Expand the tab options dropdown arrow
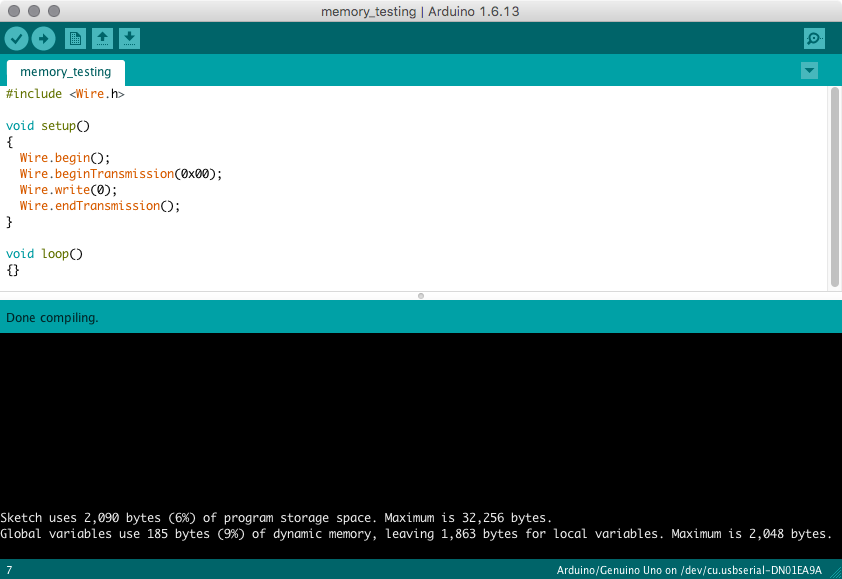Viewport: 842px width, 579px height. click(x=809, y=71)
